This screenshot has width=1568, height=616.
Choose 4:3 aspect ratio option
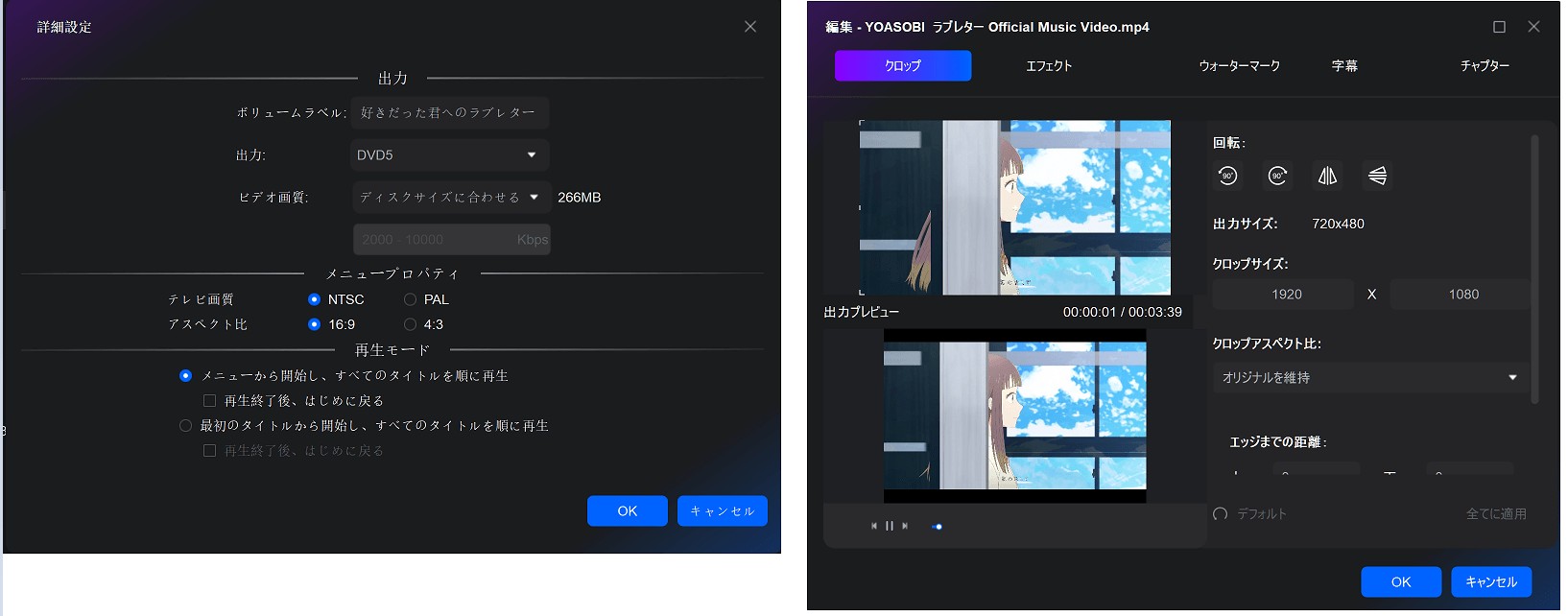(x=410, y=324)
